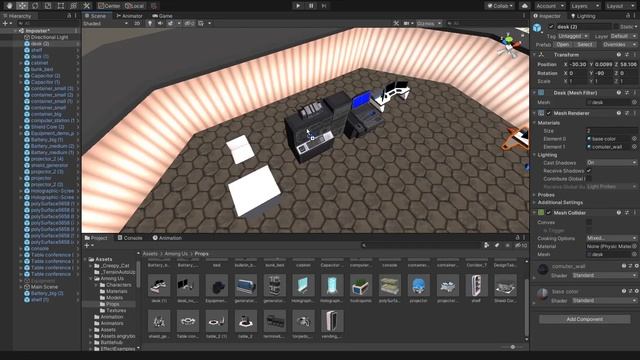Click the prefab Select button
640x360 pixels.
click(584, 44)
